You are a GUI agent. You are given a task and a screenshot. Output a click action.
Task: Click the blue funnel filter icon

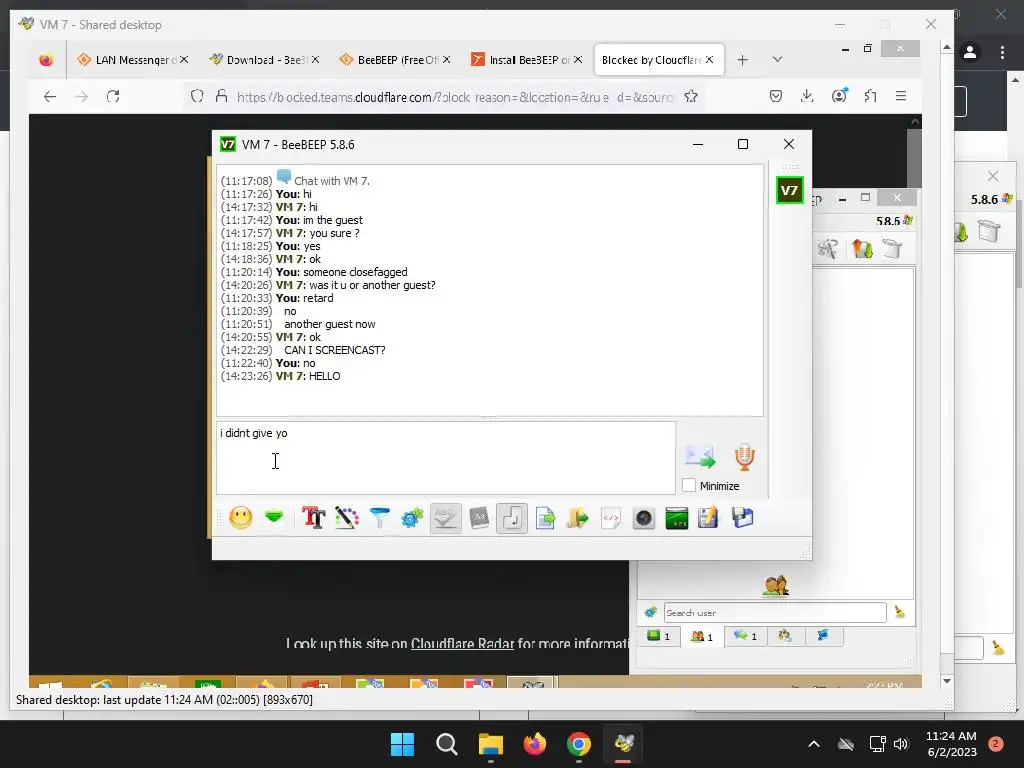[x=379, y=518]
